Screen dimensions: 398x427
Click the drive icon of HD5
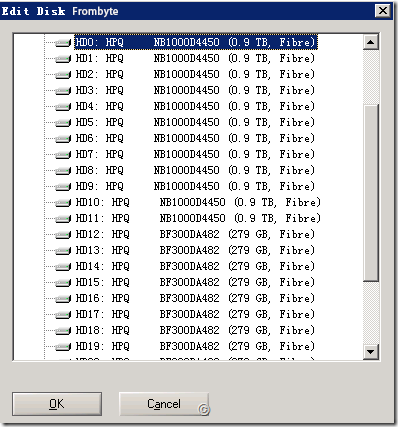(x=63, y=122)
